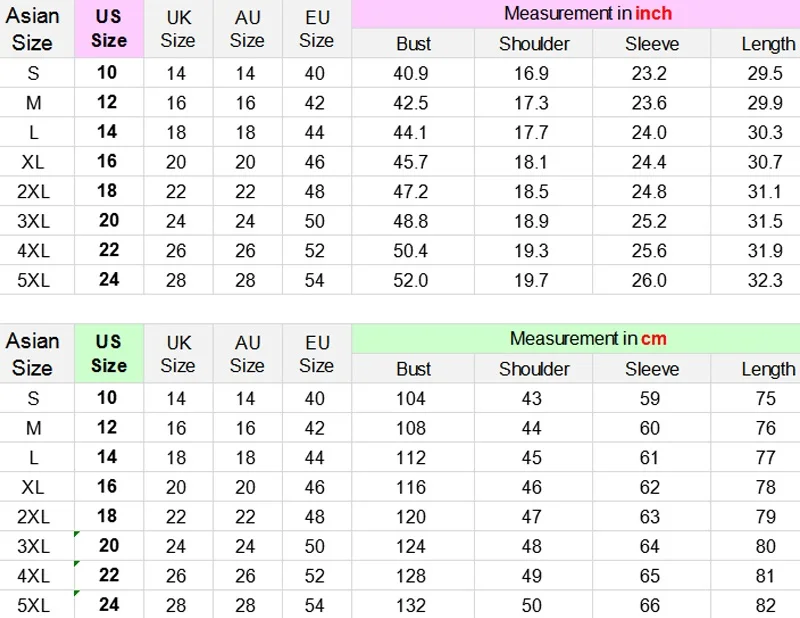Select Sleeve column header in inch table
This screenshot has width=800, height=618.
pyautogui.click(x=652, y=44)
